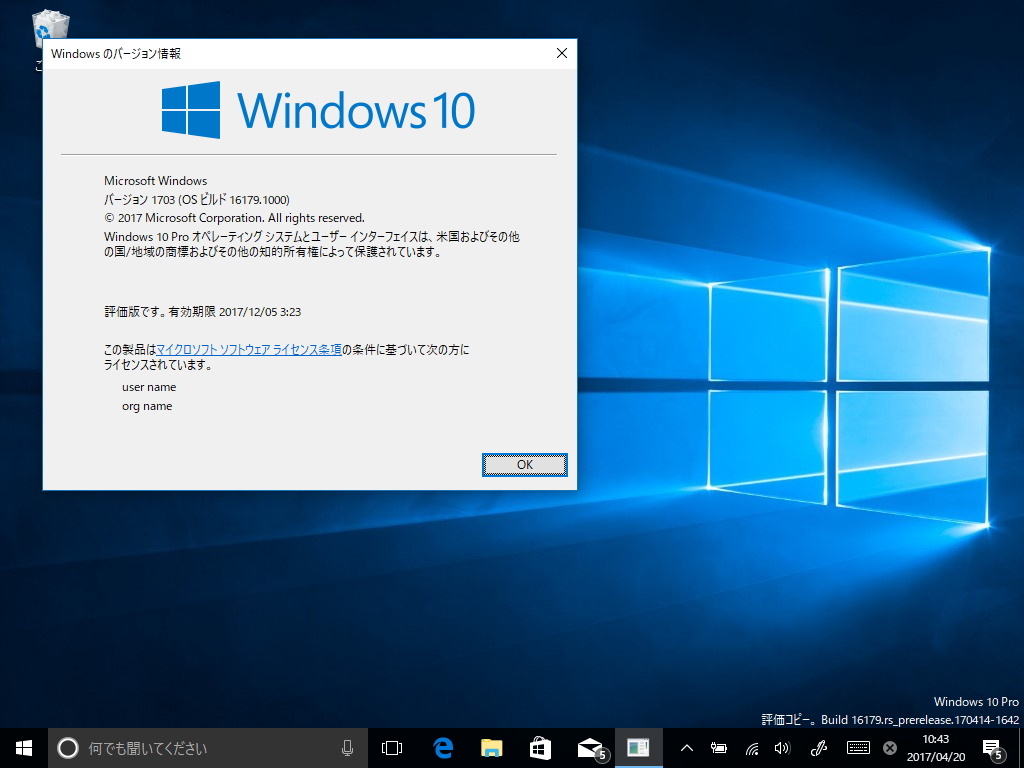
Task: Mute audio via the speaker tray icon
Action: point(785,747)
